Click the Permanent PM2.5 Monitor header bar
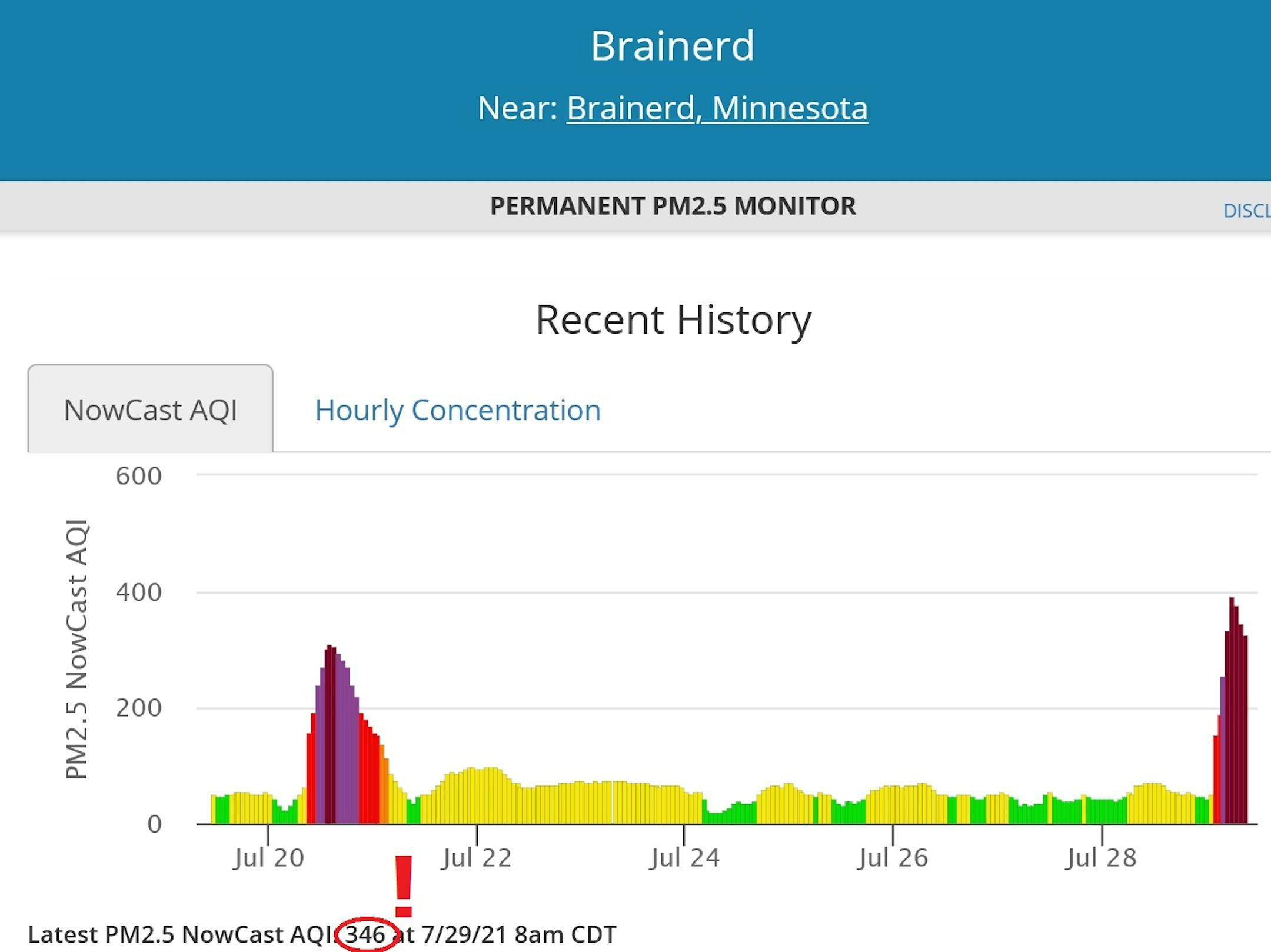 (x=672, y=206)
